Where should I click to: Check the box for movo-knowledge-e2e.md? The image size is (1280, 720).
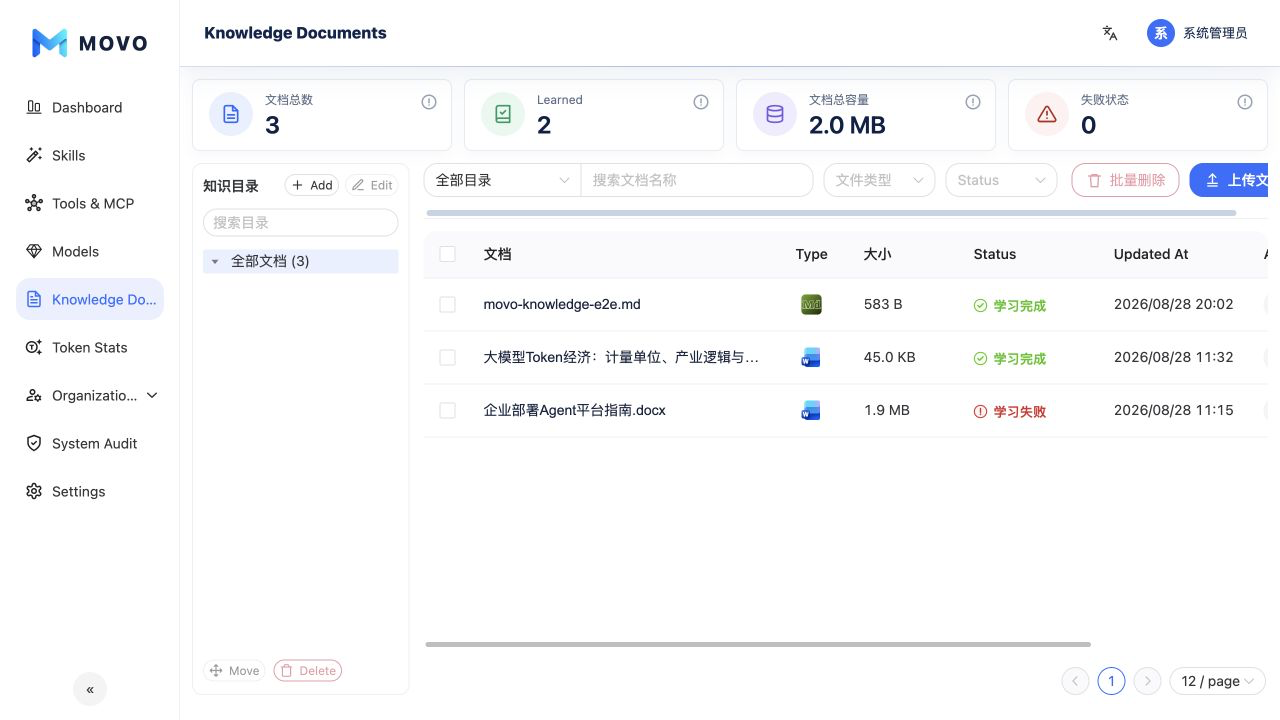pyautogui.click(x=447, y=304)
